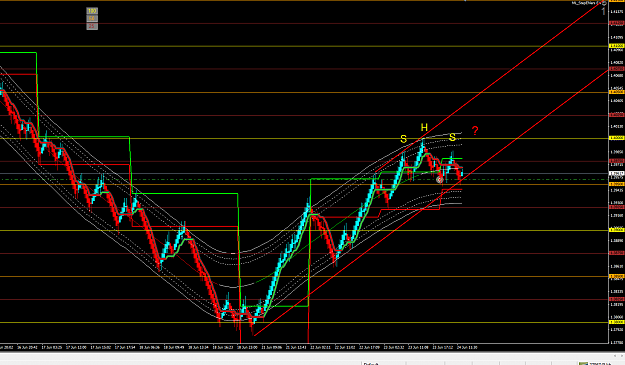Click the 22 Jun 17:09 time axis label
Image resolution: width=625 pixels, height=365 pixels.
[369, 347]
